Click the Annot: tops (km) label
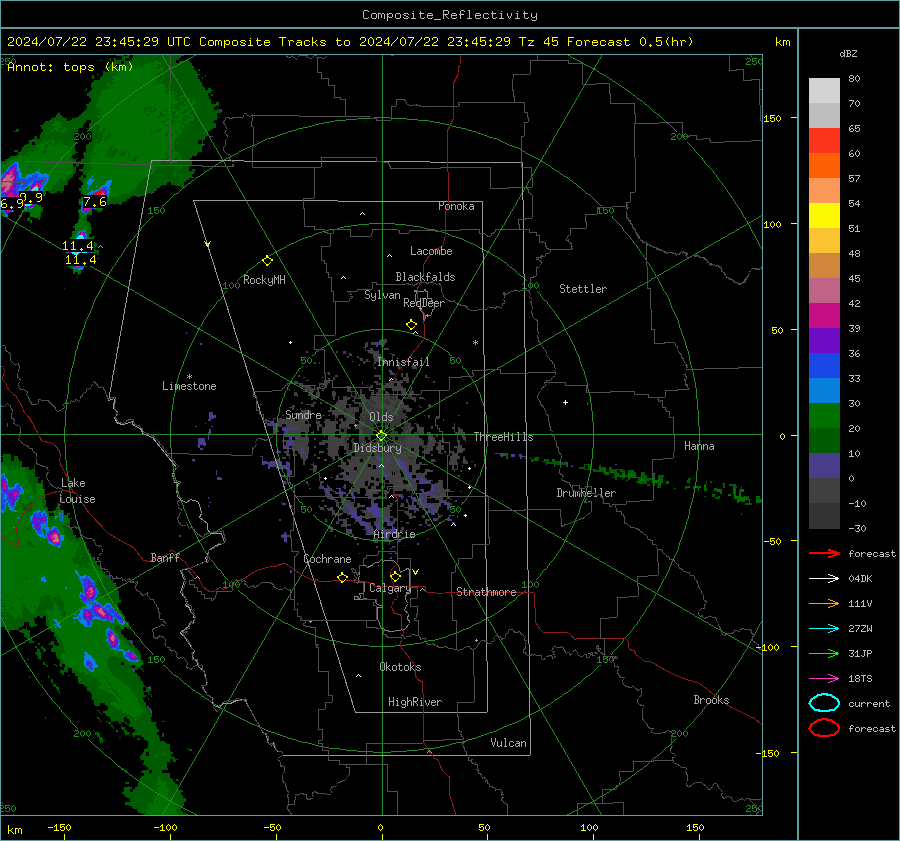900x841 pixels. (x=70, y=67)
